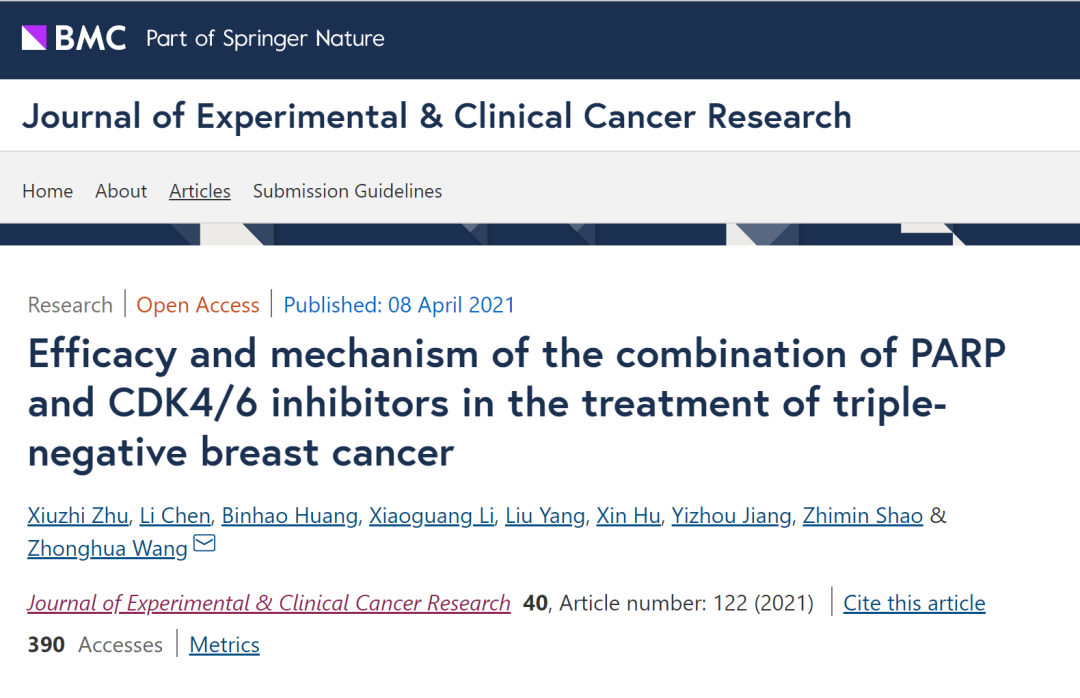Open author Xiuzhi Zhu's details

pos(78,516)
